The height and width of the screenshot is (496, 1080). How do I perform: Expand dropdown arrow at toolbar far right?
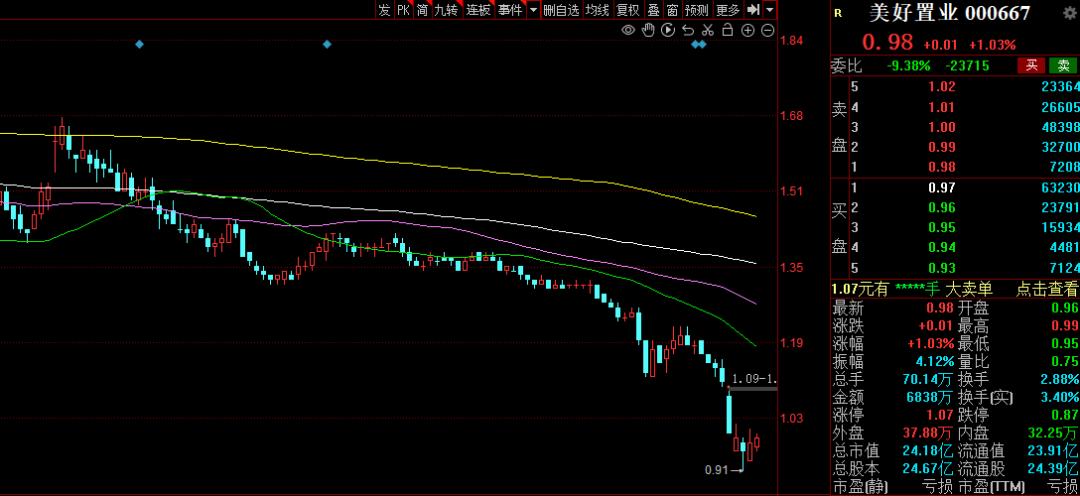tap(769, 10)
